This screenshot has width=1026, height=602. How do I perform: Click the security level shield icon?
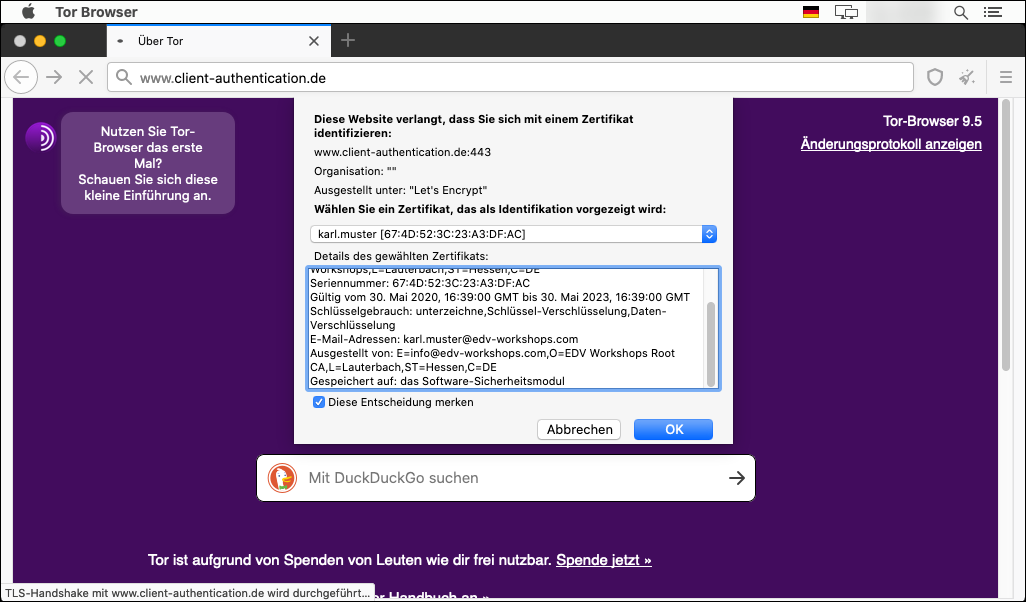[935, 77]
